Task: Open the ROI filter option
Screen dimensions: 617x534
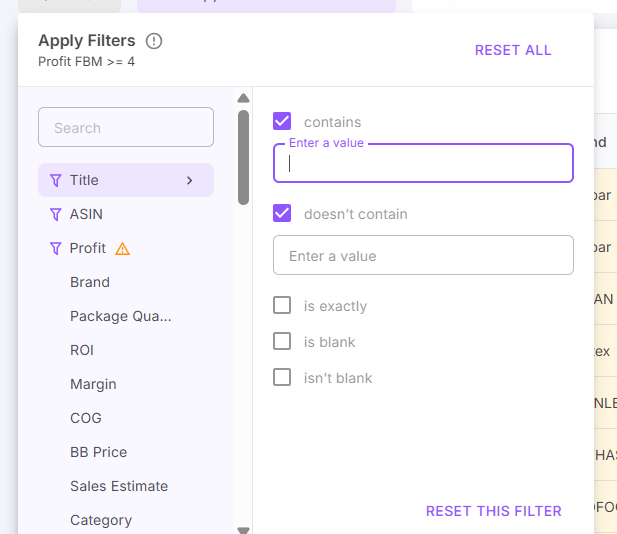Action: [84, 350]
